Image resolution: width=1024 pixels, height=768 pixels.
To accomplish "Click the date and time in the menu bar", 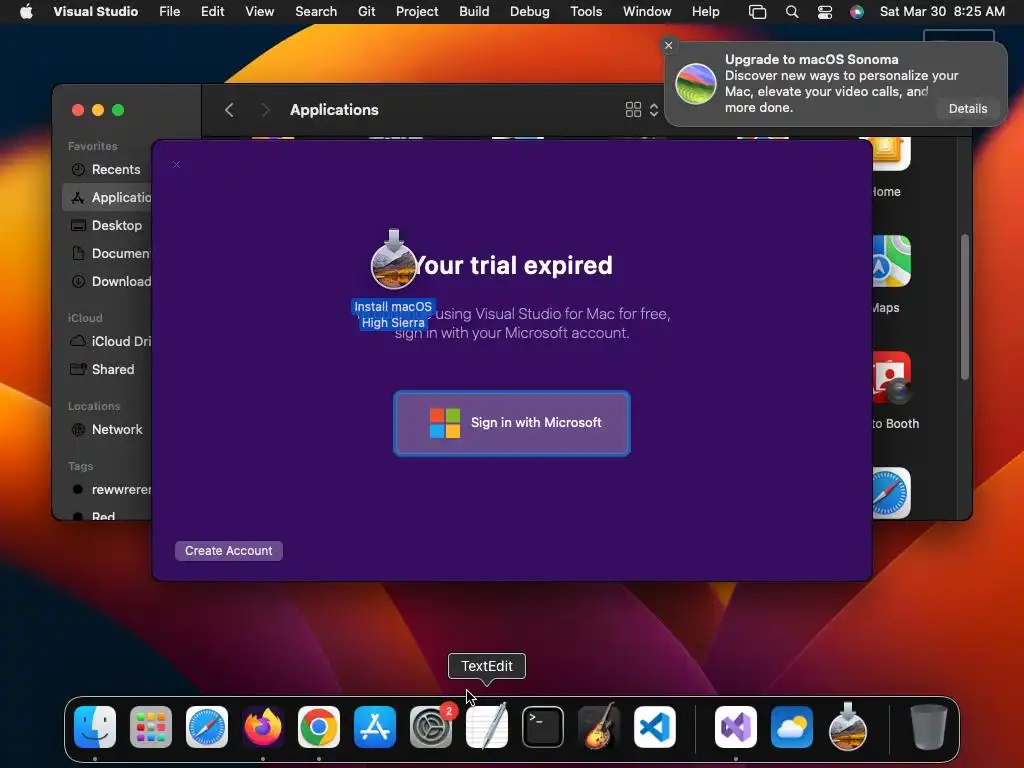I will [942, 11].
